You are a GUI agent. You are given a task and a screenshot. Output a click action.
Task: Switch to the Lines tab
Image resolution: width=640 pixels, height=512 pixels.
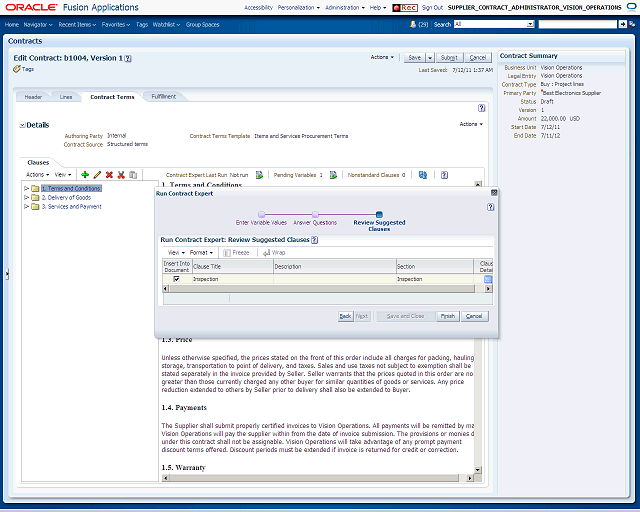click(66, 97)
